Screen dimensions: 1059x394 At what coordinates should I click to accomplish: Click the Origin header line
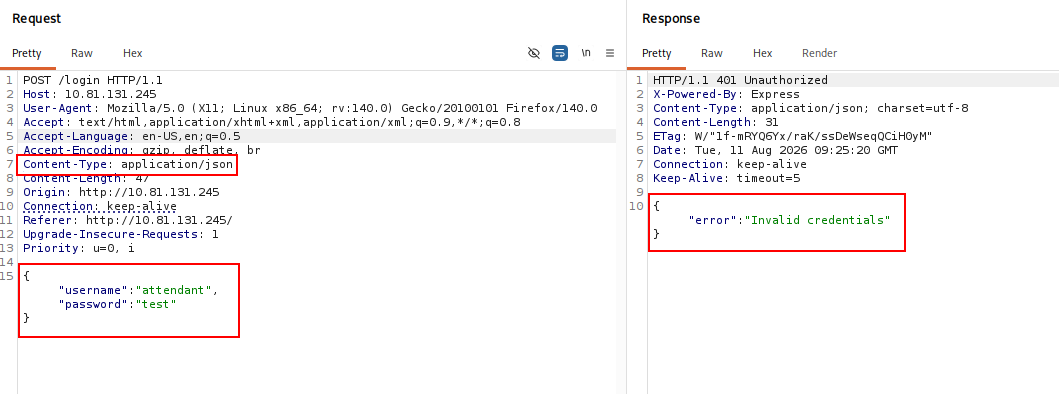pos(122,192)
